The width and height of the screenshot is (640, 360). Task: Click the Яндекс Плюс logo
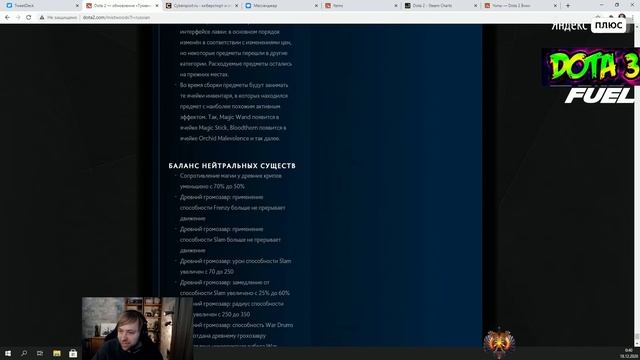588,26
